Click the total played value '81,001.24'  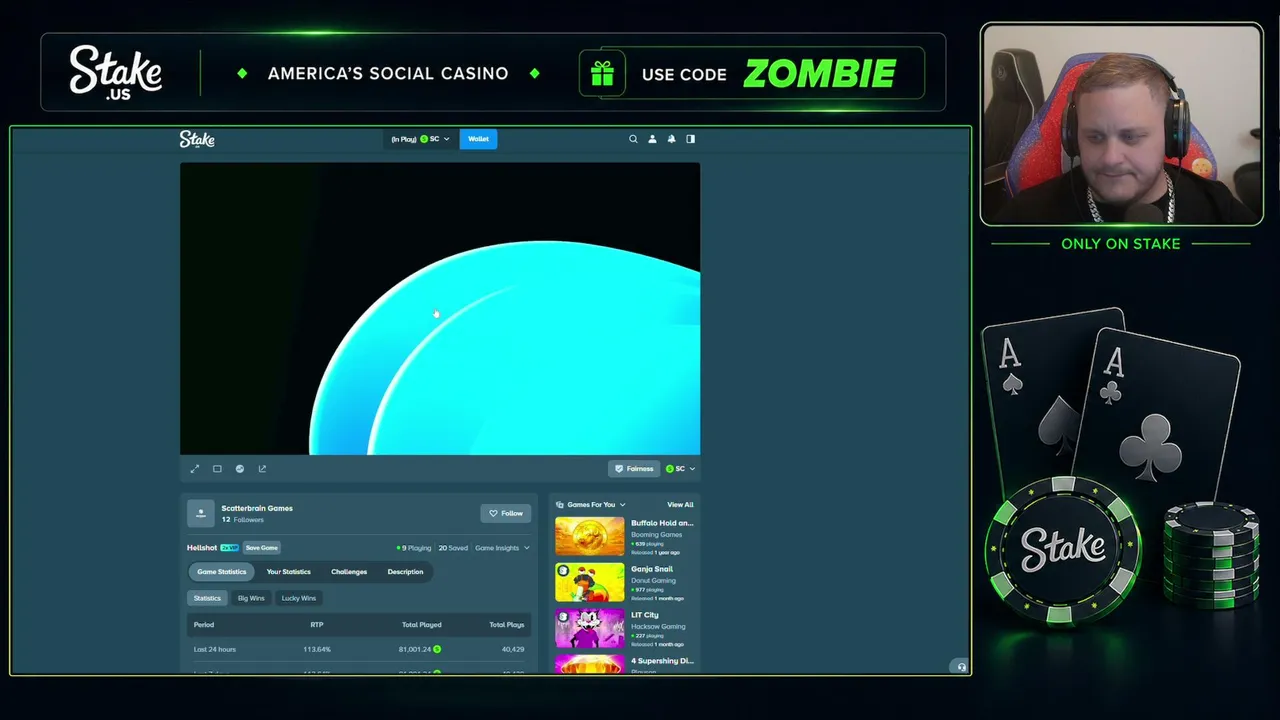coord(415,650)
